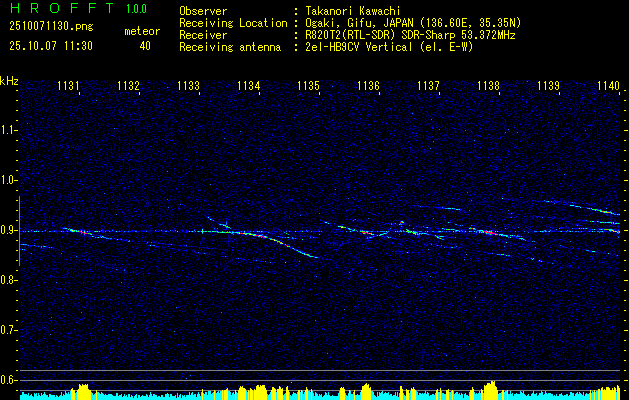The image size is (629, 400).
Task: Click the 1139 time axis label
Action: 548,86
